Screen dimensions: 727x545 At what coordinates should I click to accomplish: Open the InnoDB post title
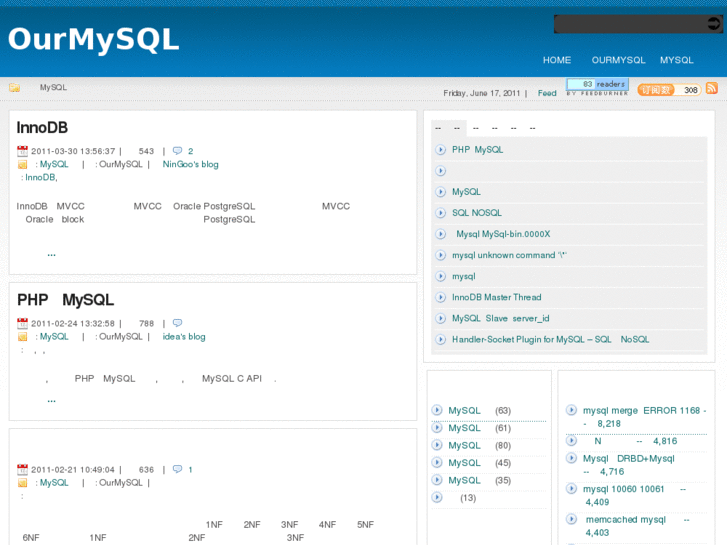(42, 128)
